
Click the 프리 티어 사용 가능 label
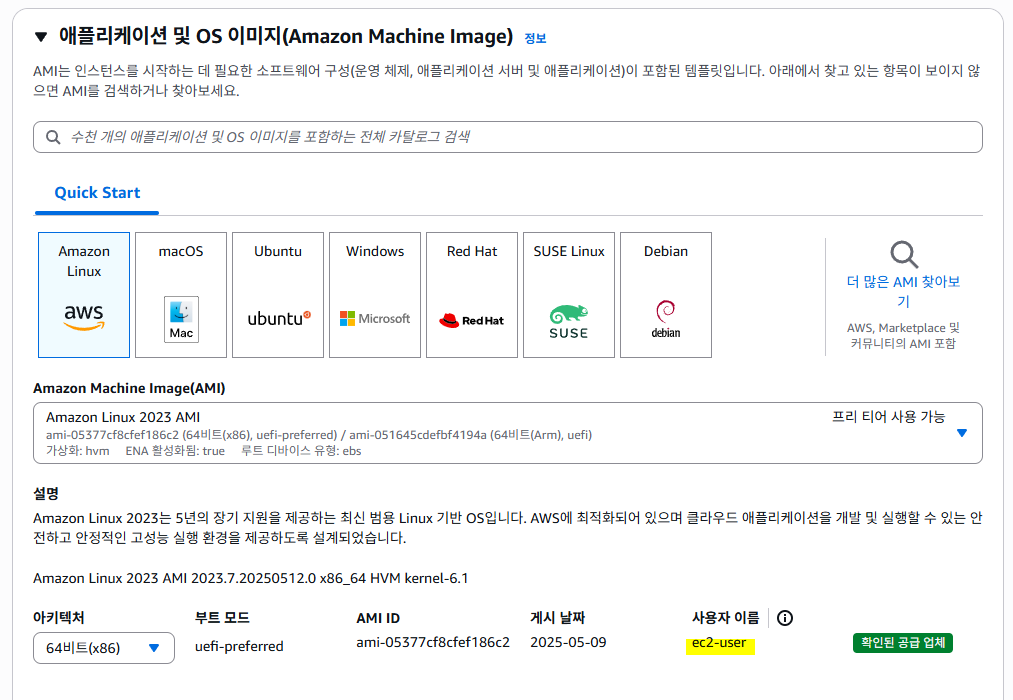tap(888, 417)
